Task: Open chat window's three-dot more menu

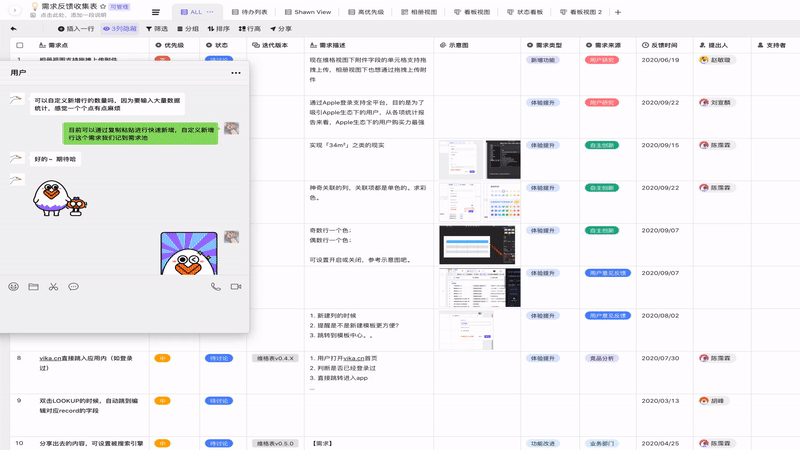Action: point(236,73)
